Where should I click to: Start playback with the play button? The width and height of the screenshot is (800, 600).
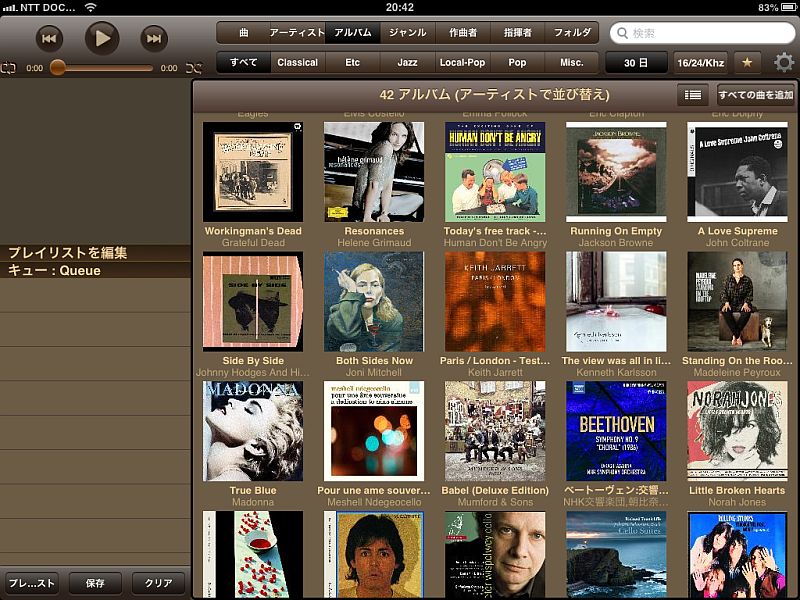[102, 38]
